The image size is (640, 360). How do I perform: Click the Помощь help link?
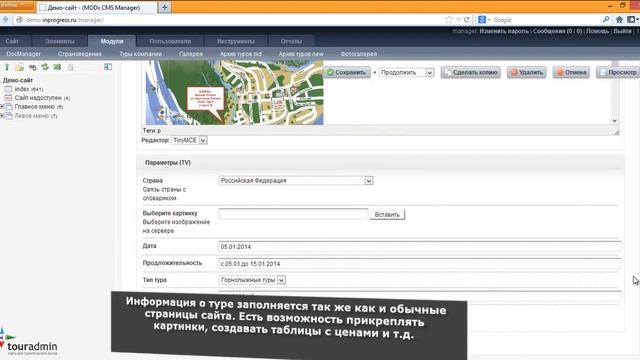tap(597, 31)
